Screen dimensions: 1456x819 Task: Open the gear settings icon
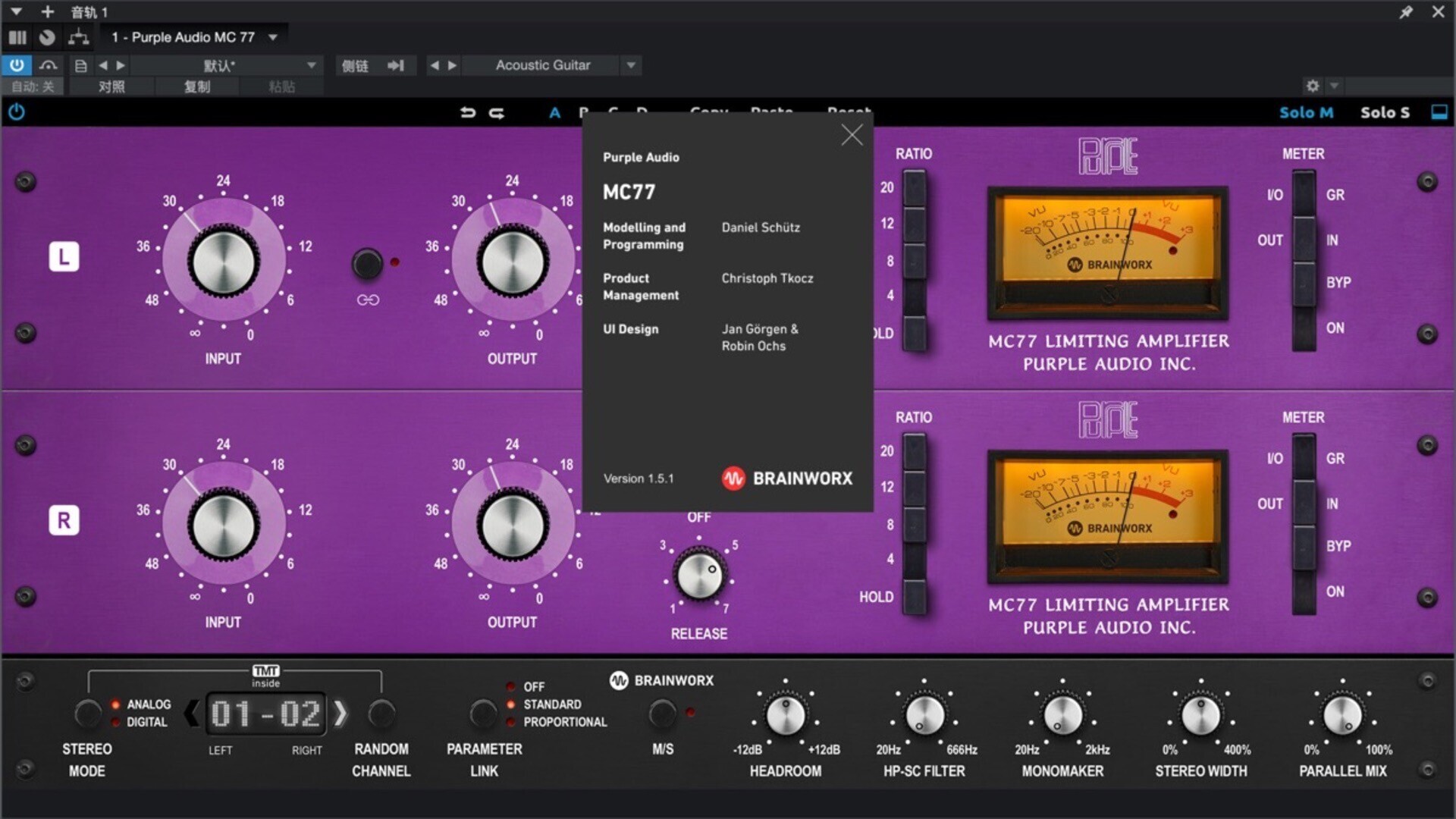[1313, 86]
